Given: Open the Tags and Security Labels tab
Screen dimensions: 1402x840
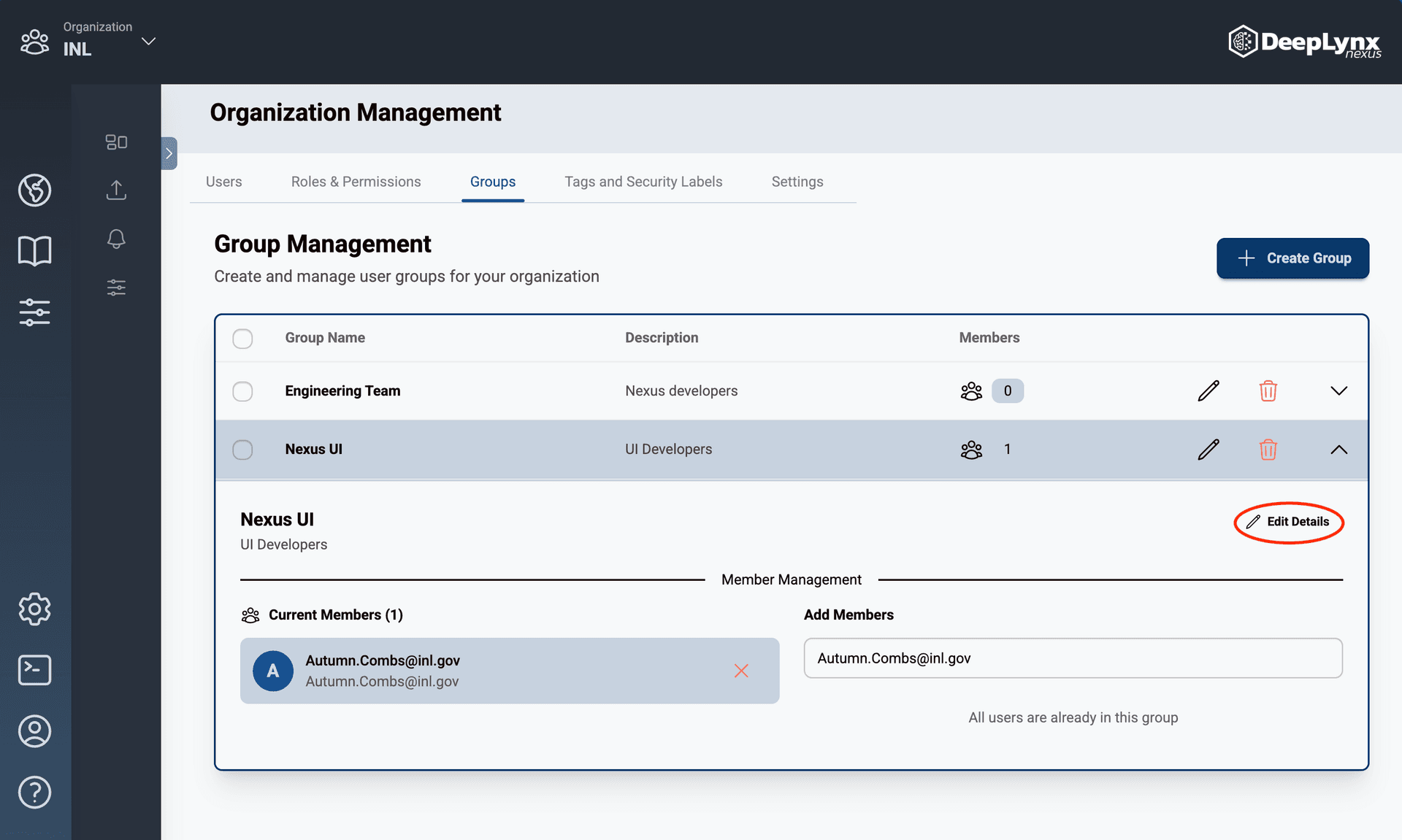Looking at the screenshot, I should 643,182.
